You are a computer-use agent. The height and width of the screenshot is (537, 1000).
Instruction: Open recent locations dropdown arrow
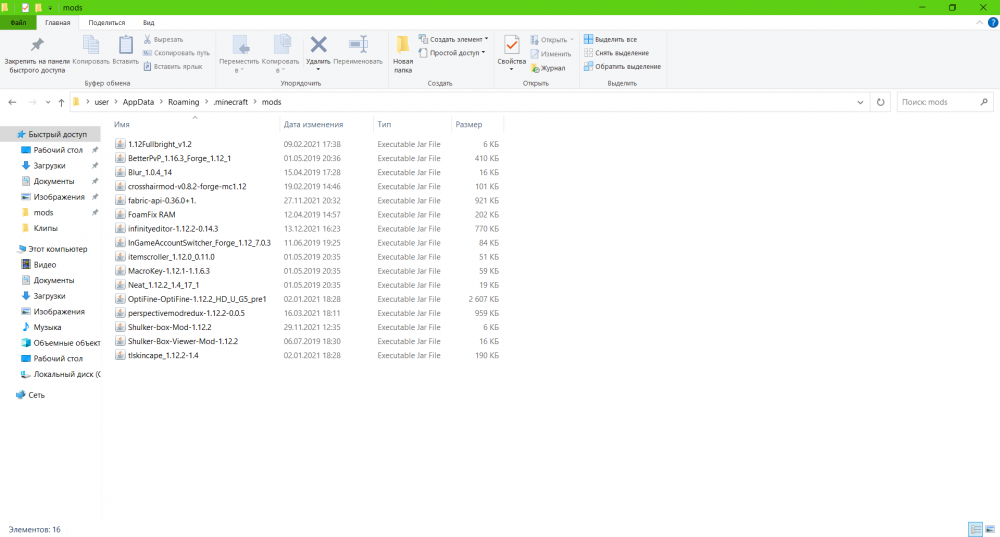click(x=47, y=102)
